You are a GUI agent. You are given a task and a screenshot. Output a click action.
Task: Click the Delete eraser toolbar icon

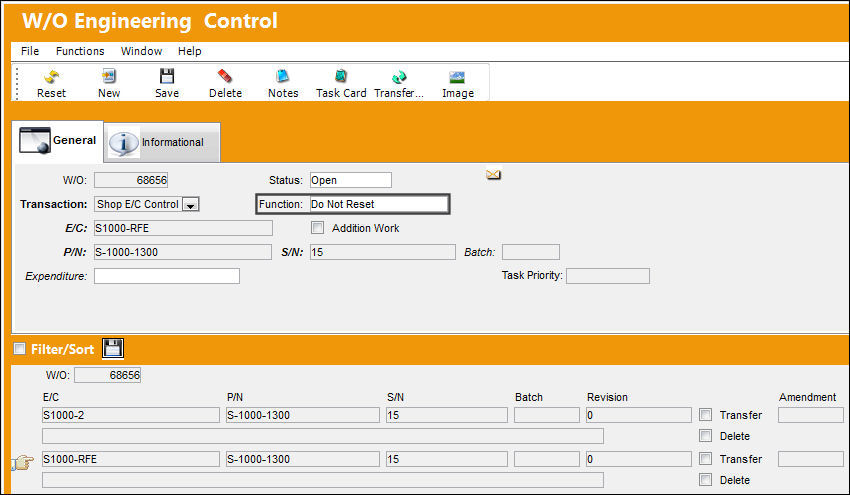click(x=225, y=76)
